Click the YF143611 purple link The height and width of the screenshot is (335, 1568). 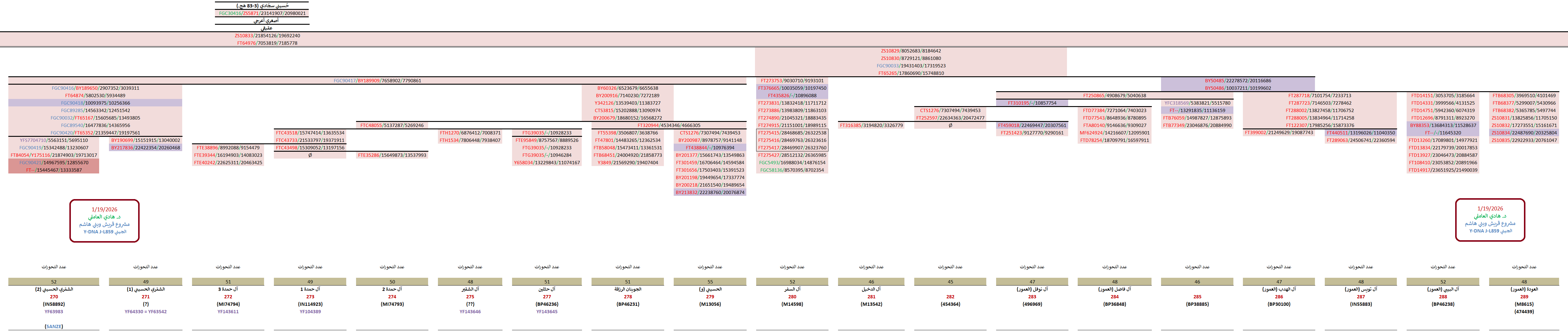click(228, 311)
